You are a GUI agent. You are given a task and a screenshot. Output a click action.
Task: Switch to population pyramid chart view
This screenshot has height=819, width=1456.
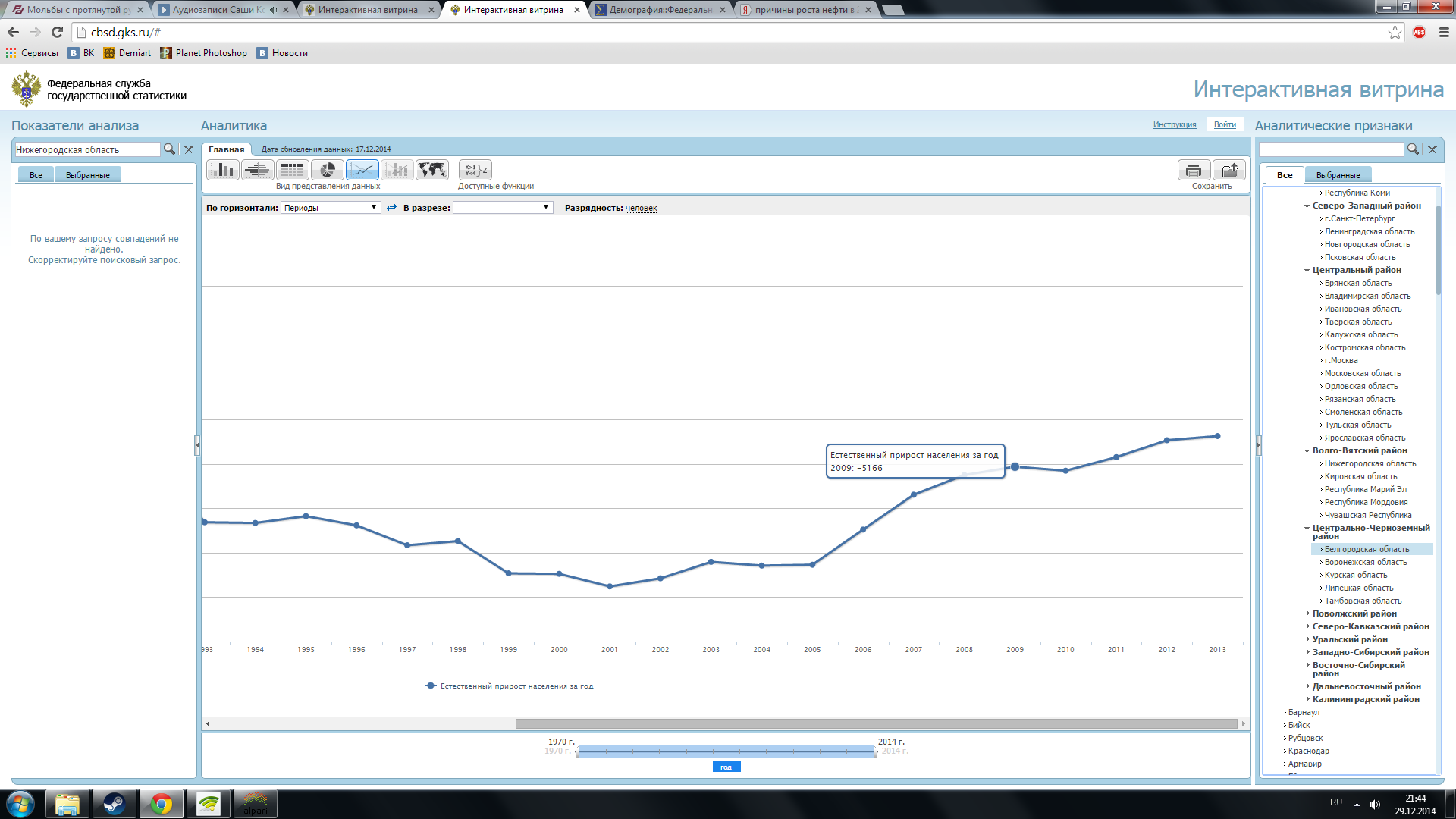[x=258, y=170]
